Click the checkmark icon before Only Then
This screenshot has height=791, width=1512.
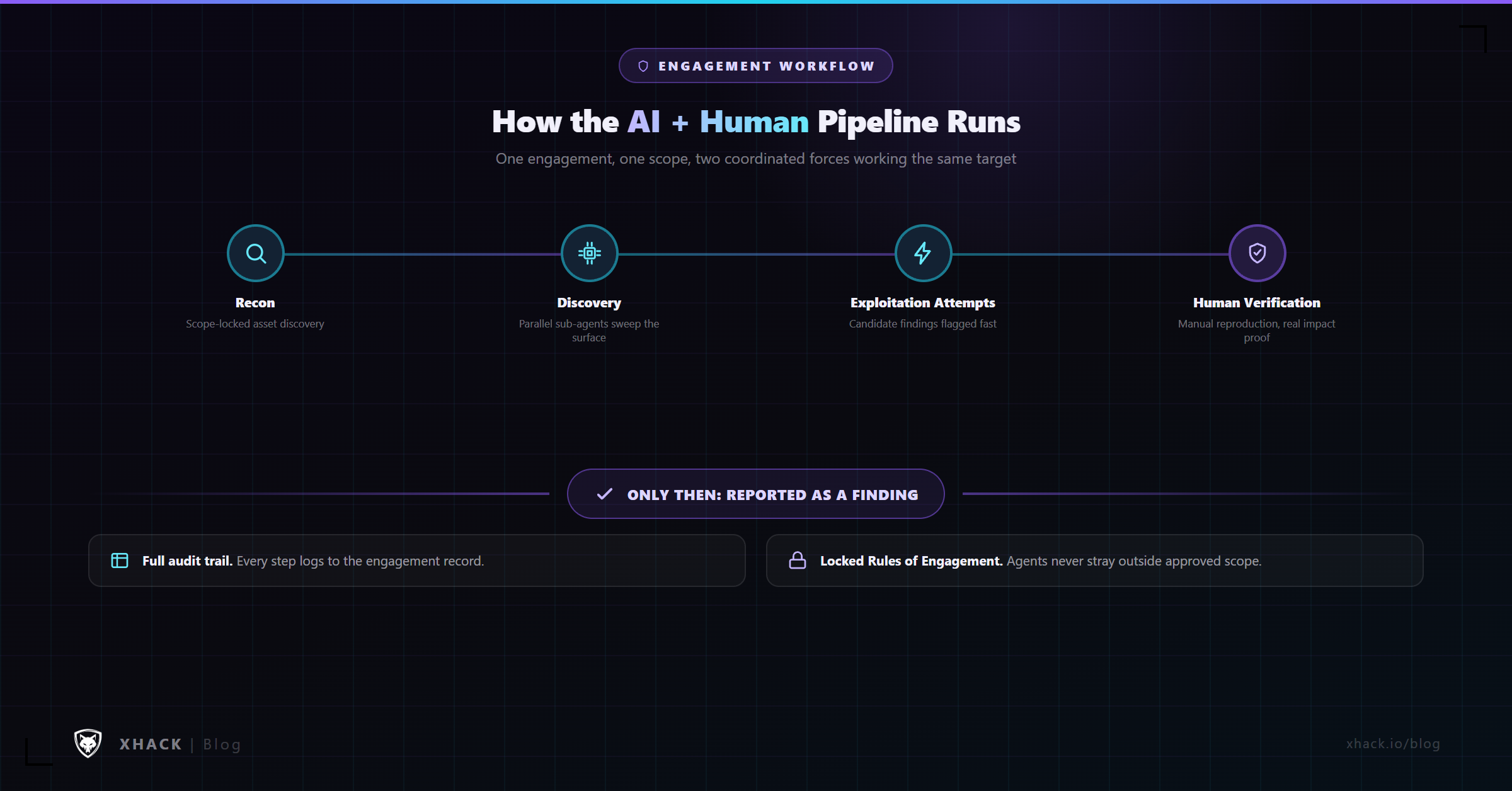tap(604, 494)
